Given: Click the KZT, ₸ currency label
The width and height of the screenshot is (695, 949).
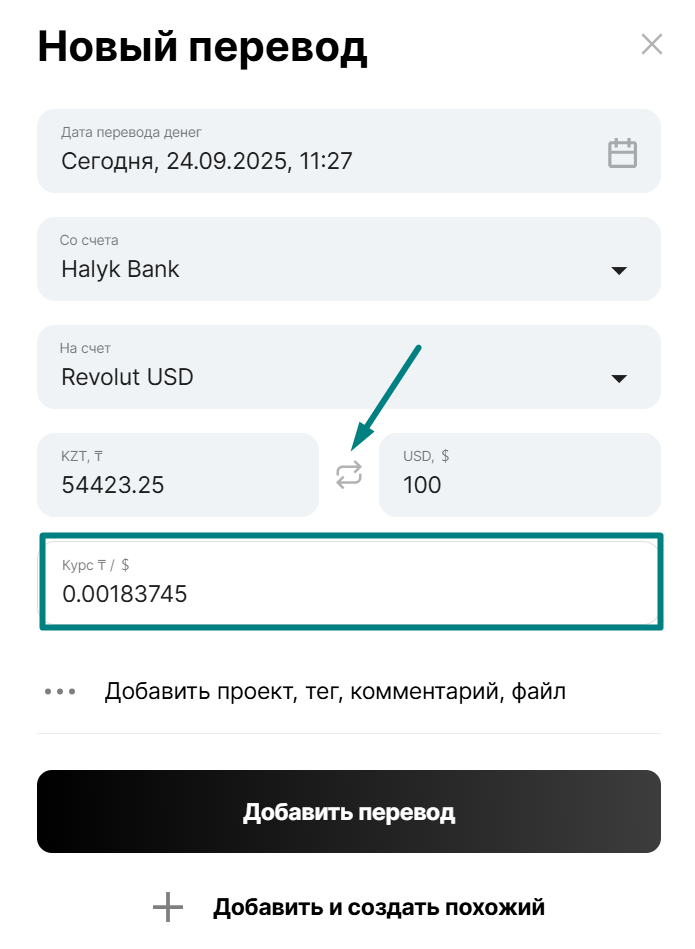Looking at the screenshot, I should [82, 456].
